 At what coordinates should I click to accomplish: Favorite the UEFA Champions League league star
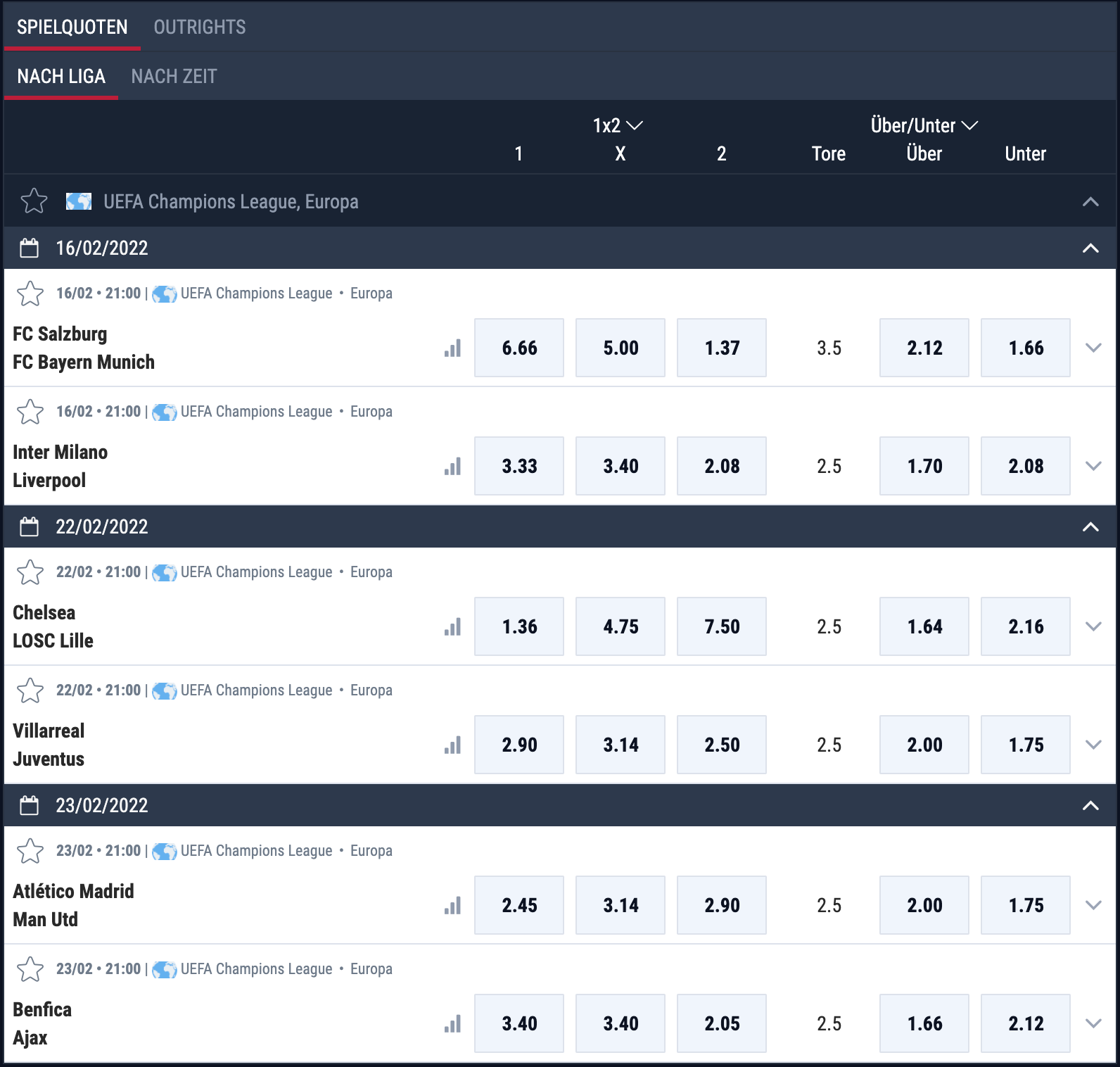(x=34, y=201)
